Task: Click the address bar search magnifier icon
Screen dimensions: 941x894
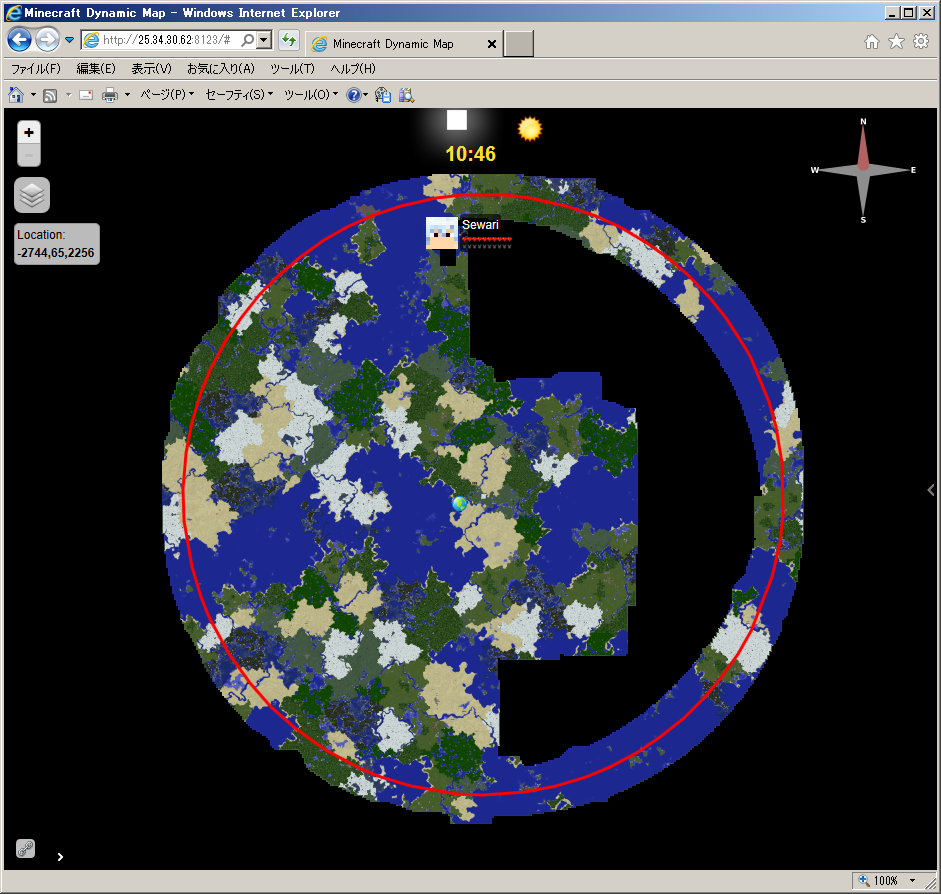Action: (247, 40)
